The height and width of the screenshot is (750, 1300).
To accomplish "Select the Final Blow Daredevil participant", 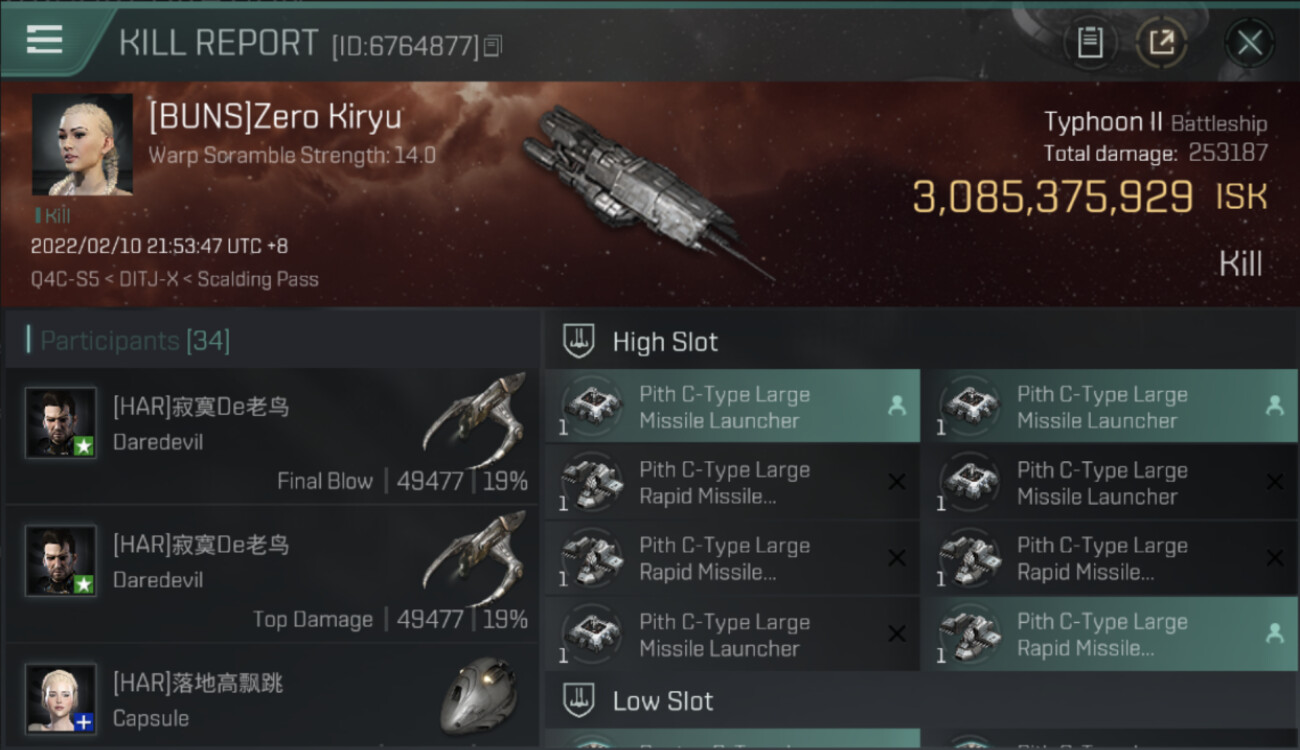I will pyautogui.click(x=272, y=437).
